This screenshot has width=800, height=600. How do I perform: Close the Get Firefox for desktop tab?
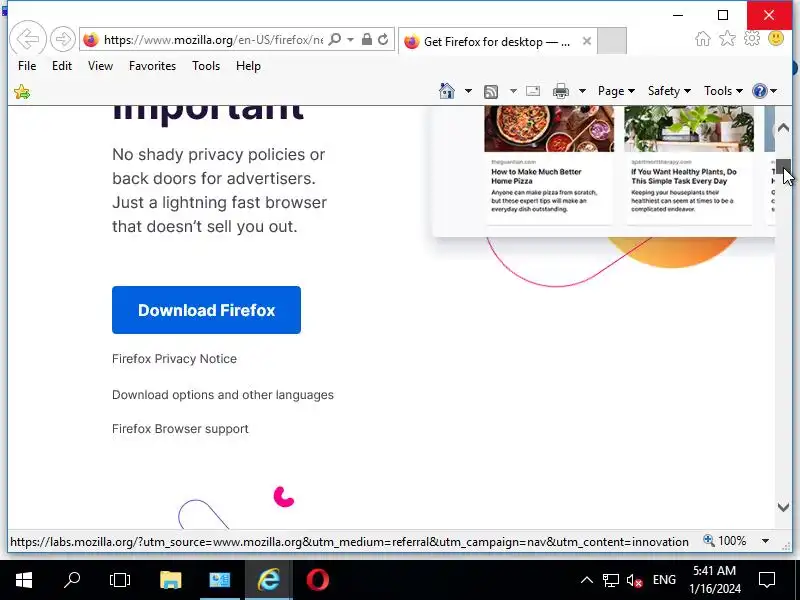(587, 41)
